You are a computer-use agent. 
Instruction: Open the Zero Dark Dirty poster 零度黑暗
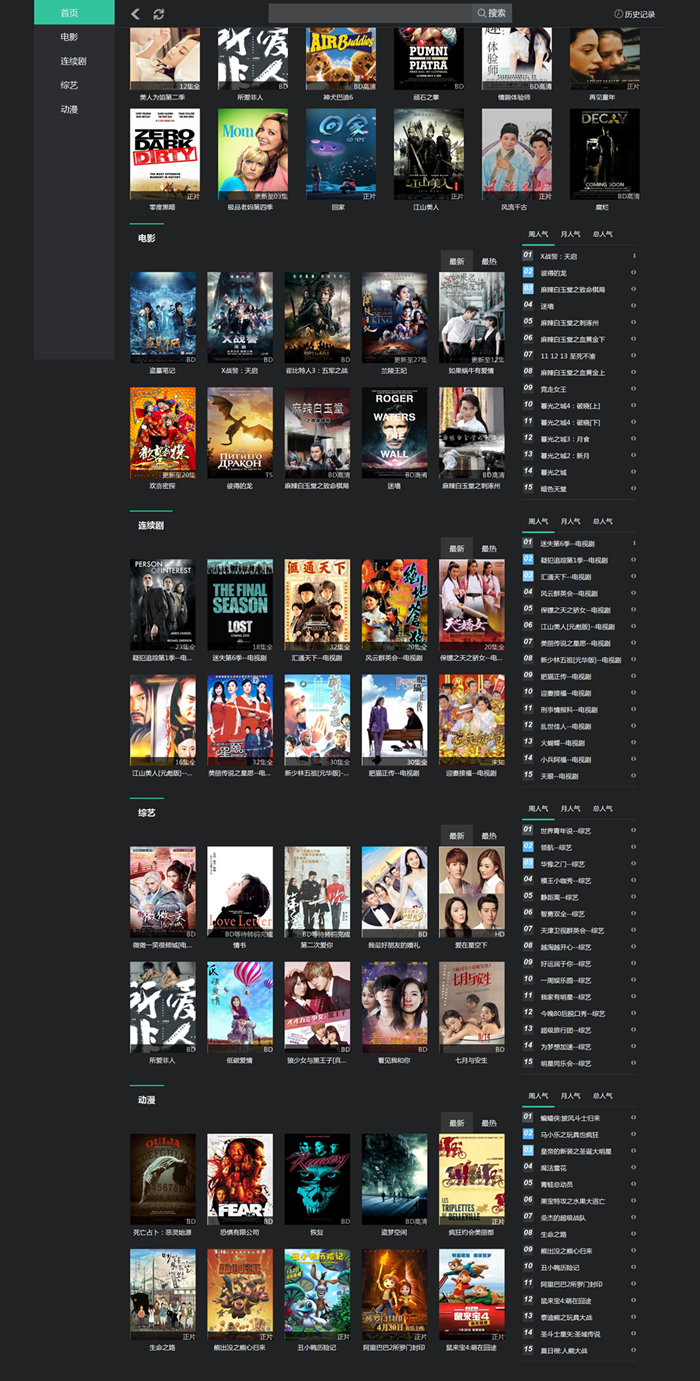[x=165, y=155]
